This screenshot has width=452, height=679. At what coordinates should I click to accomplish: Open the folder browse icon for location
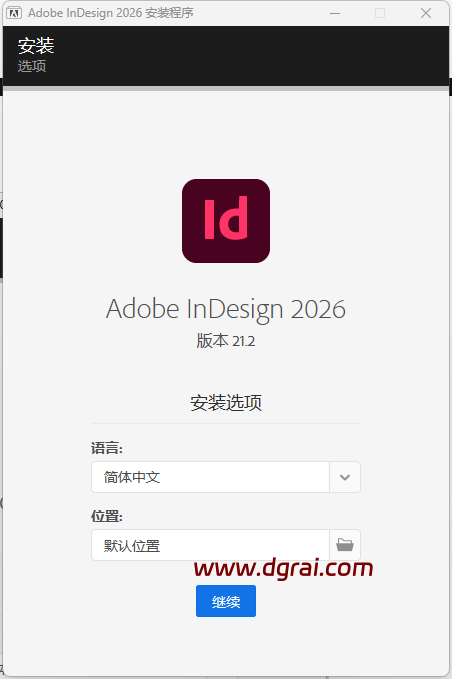point(345,545)
